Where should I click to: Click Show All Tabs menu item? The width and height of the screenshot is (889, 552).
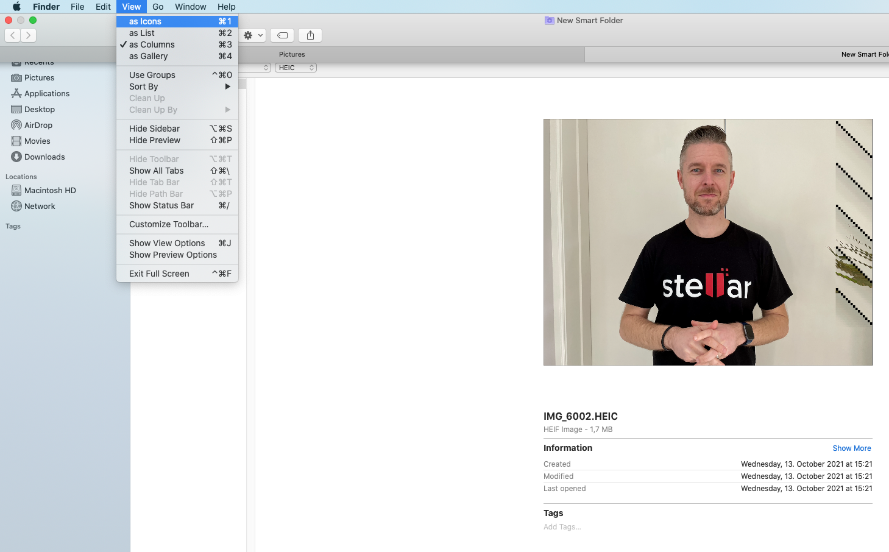pos(177,171)
